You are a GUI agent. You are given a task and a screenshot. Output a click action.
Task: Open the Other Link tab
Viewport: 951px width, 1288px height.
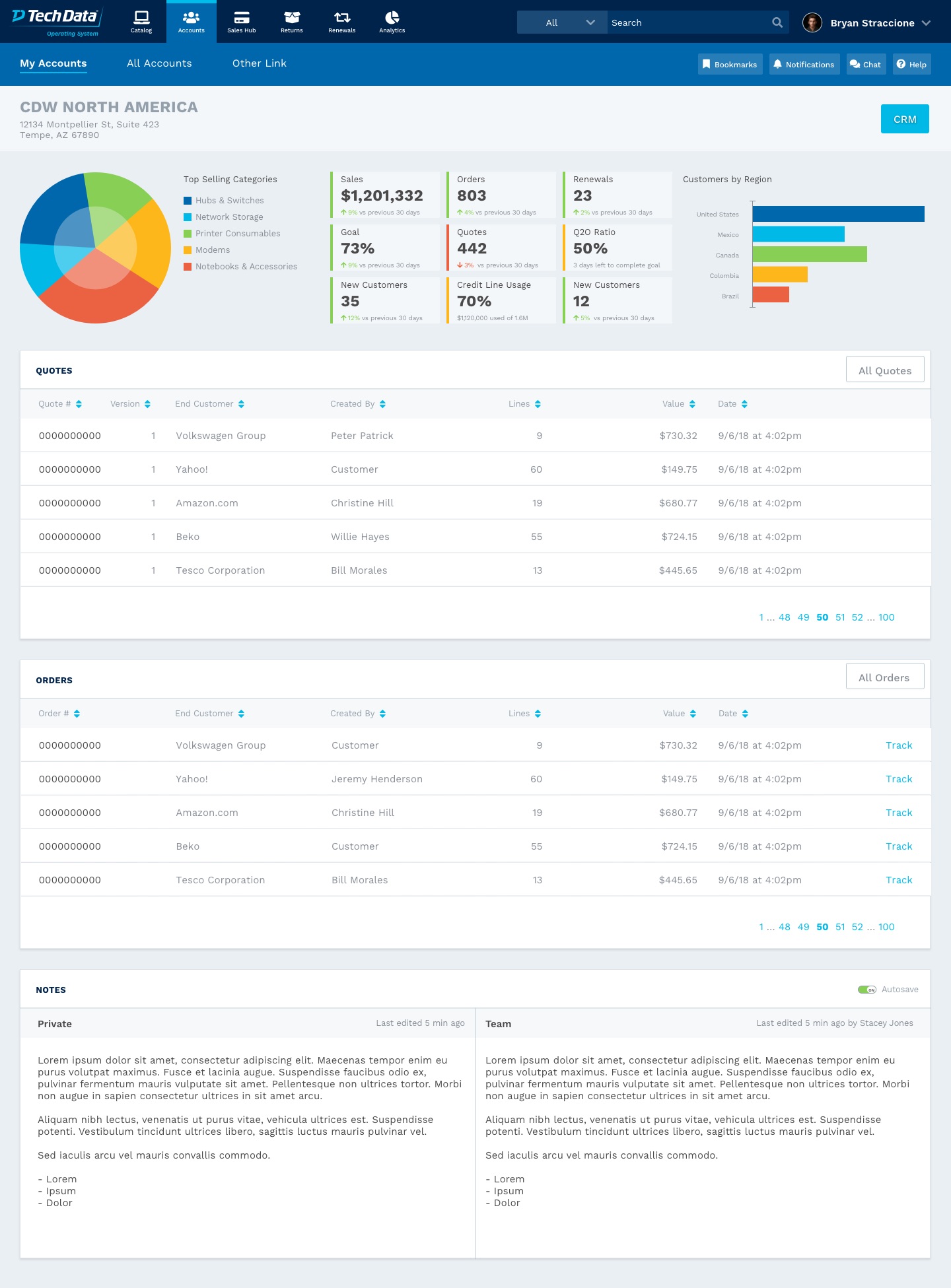(x=260, y=63)
